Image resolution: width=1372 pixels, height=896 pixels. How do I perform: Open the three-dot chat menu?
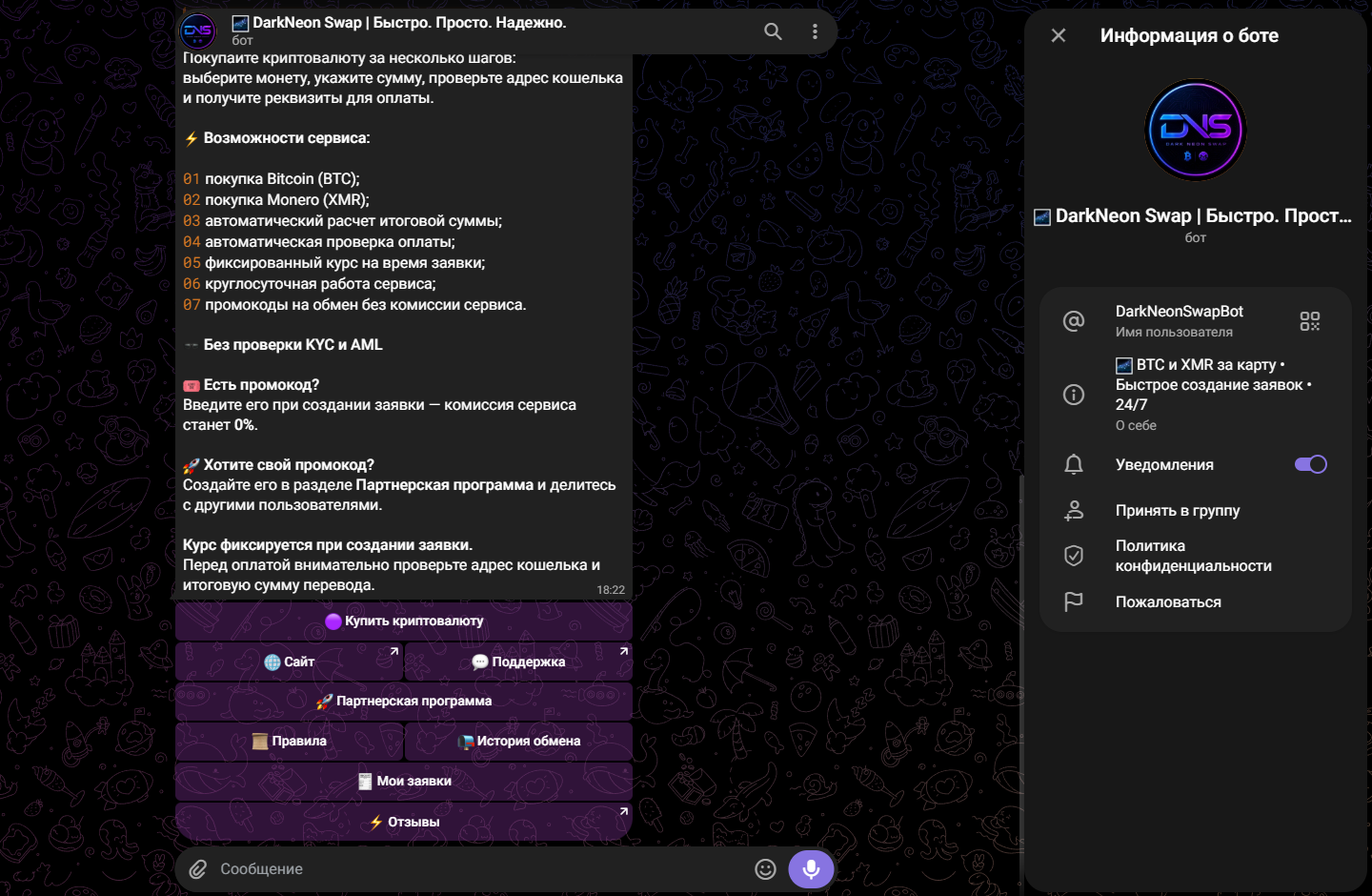(x=815, y=31)
